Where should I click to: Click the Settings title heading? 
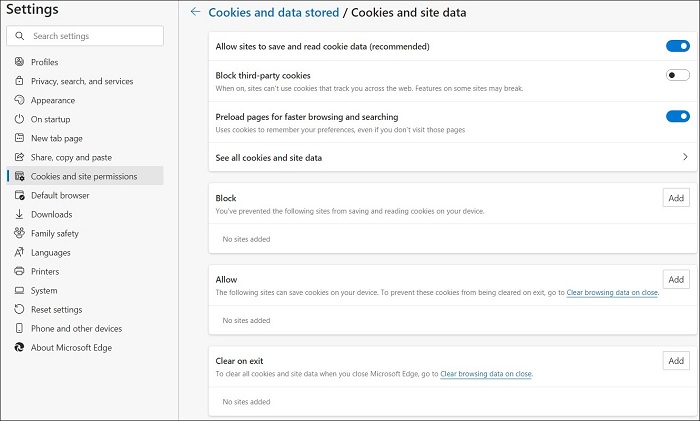32,9
